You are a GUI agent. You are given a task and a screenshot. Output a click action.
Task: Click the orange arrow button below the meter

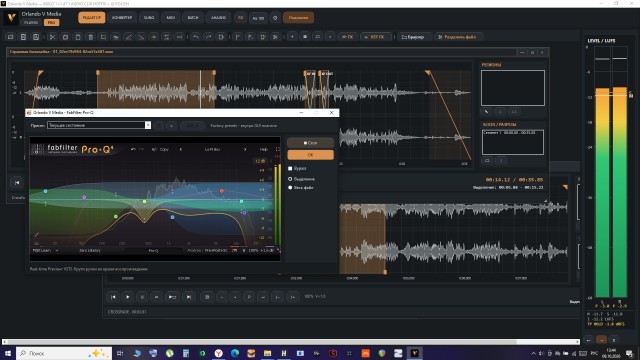pos(601,340)
